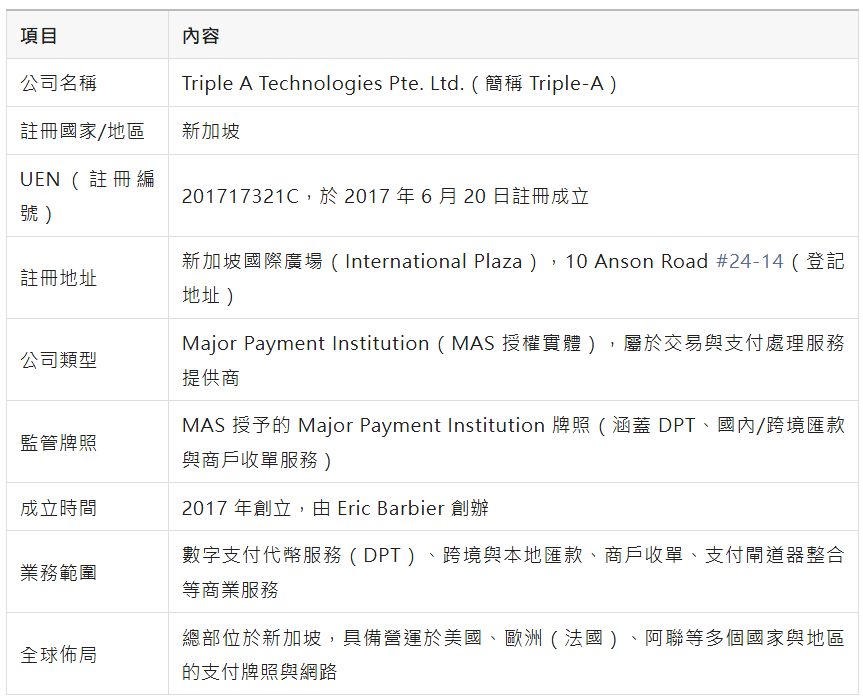Click the 公司類型 description mentioning MAS 授權實體
Viewport: 863px width, 697px height.
pyautogui.click(x=512, y=344)
